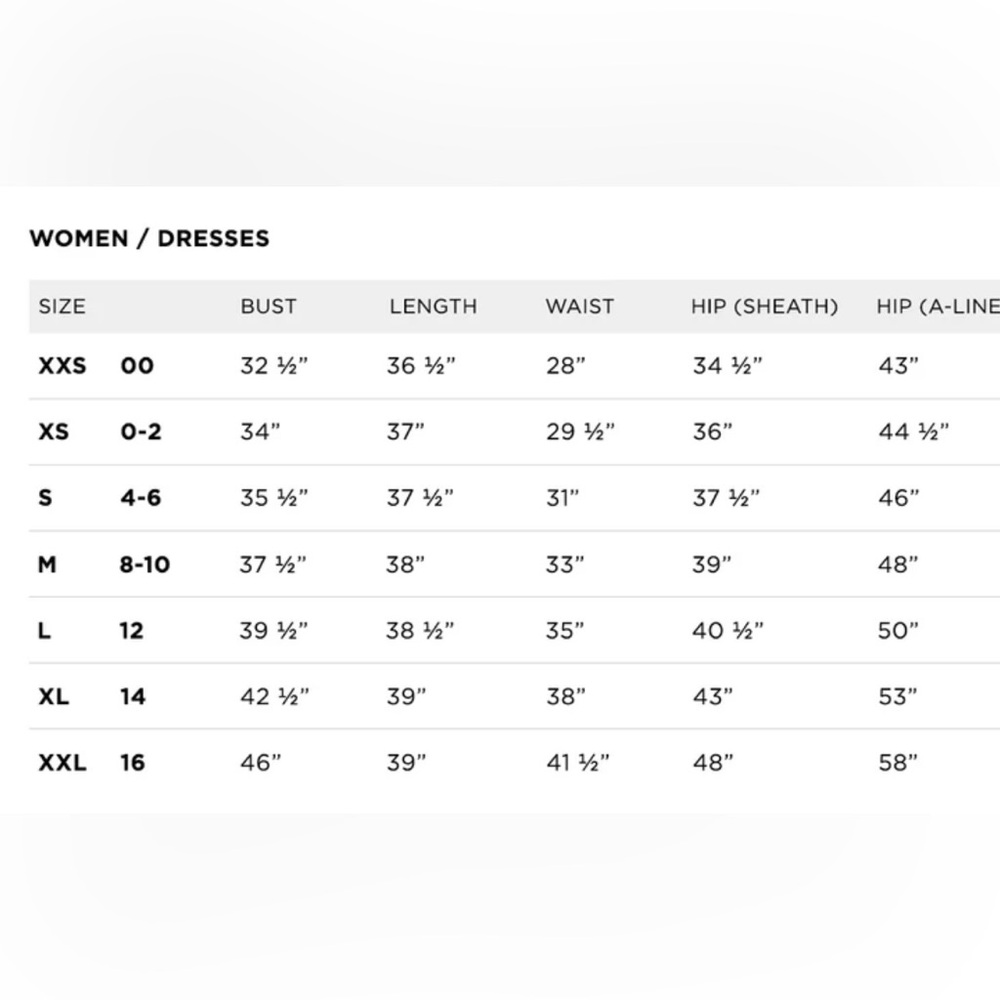1000x1000 pixels.
Task: Select the SIZE column header
Action: (x=62, y=307)
